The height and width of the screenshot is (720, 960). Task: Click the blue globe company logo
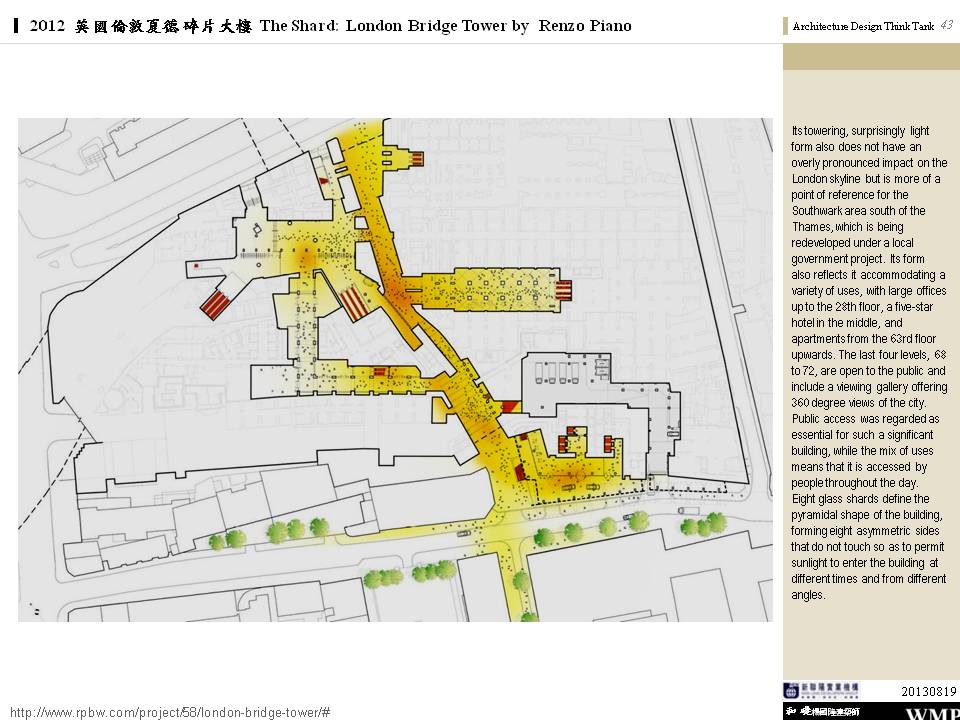[x=791, y=690]
